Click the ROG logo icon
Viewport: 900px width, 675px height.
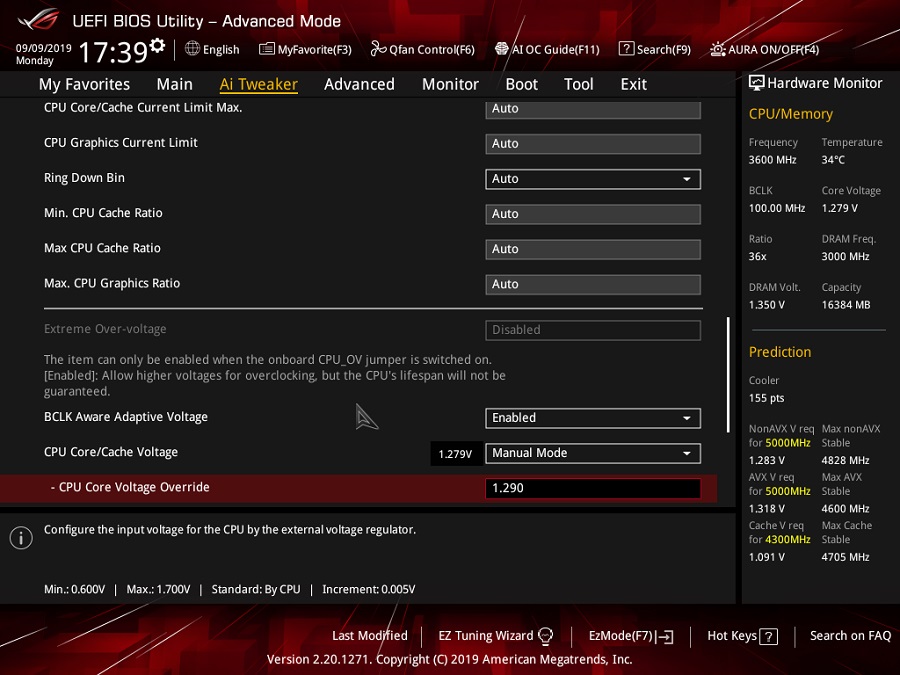(38, 19)
